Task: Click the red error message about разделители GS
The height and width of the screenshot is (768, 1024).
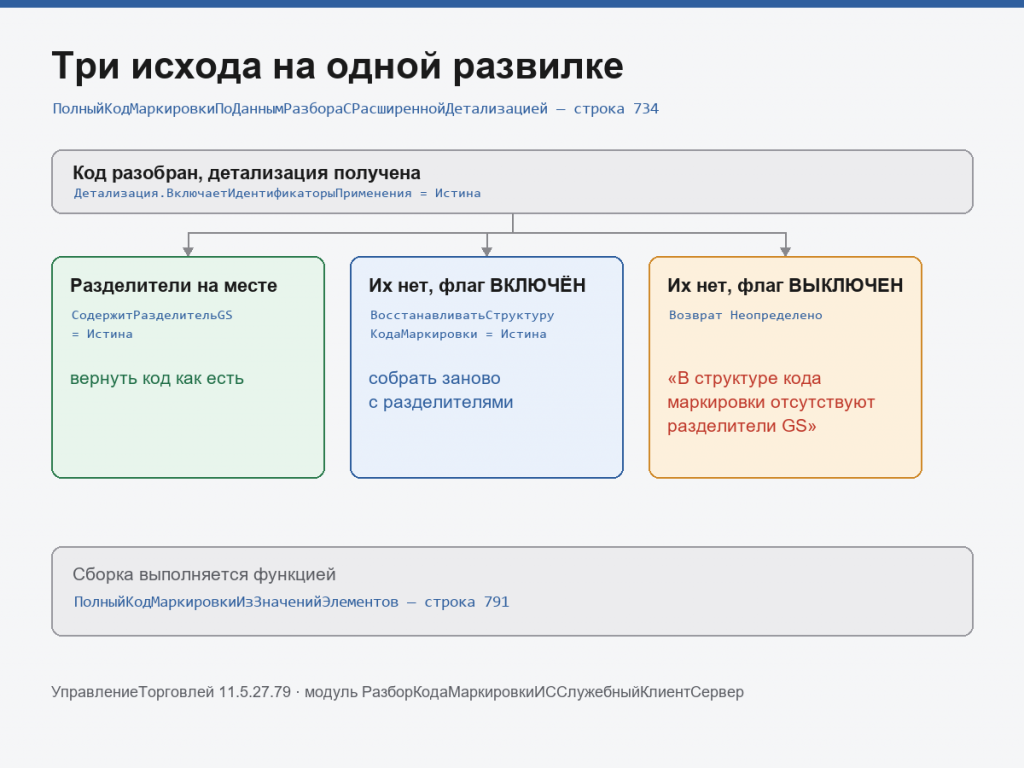Action: (771, 402)
